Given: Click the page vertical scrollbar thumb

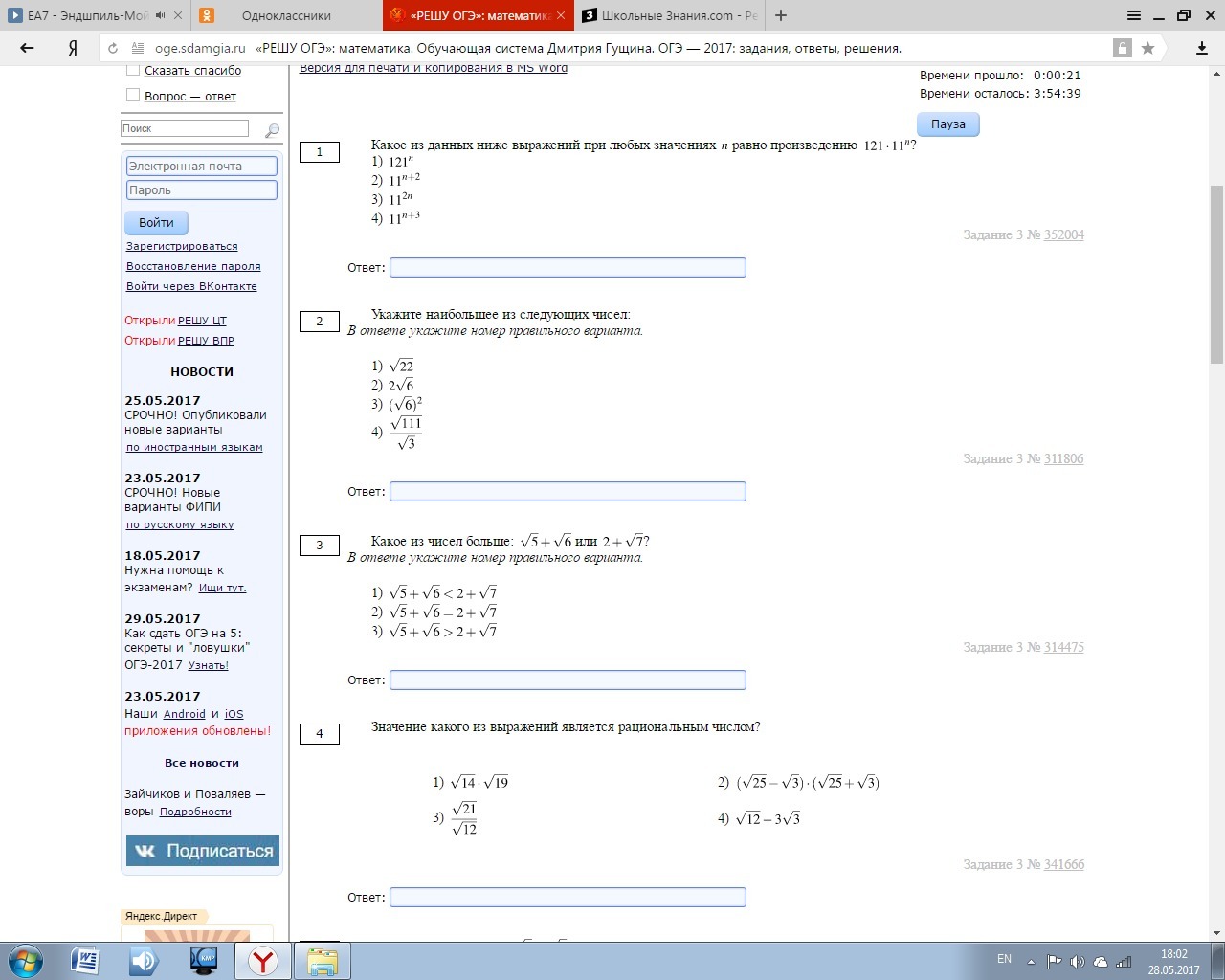Looking at the screenshot, I should (x=1216, y=274).
